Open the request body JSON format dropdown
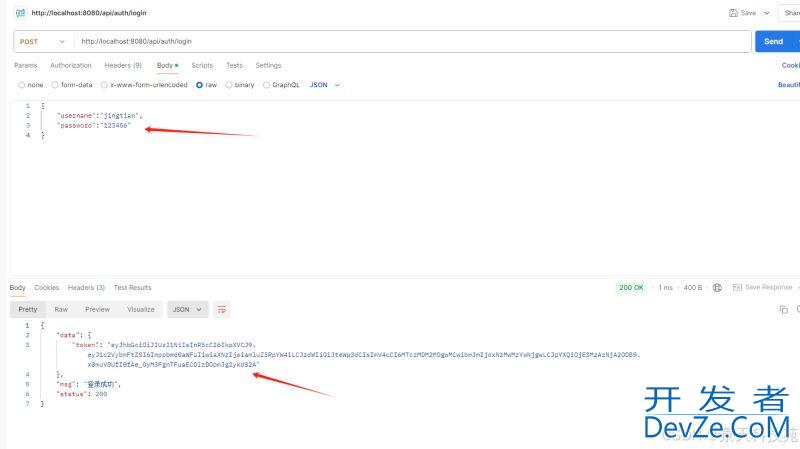The width and height of the screenshot is (800, 449). (x=325, y=85)
